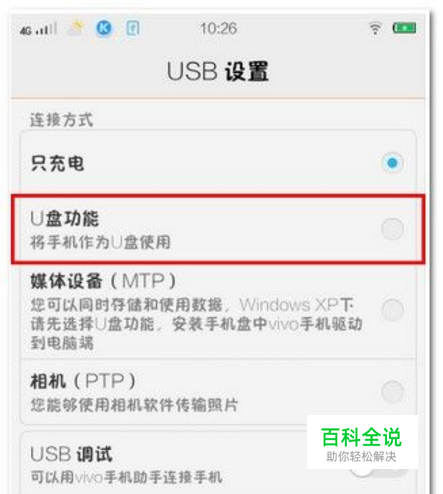Open the blue K app notification icon
Screen dimensions: 443x494
click(104, 28)
